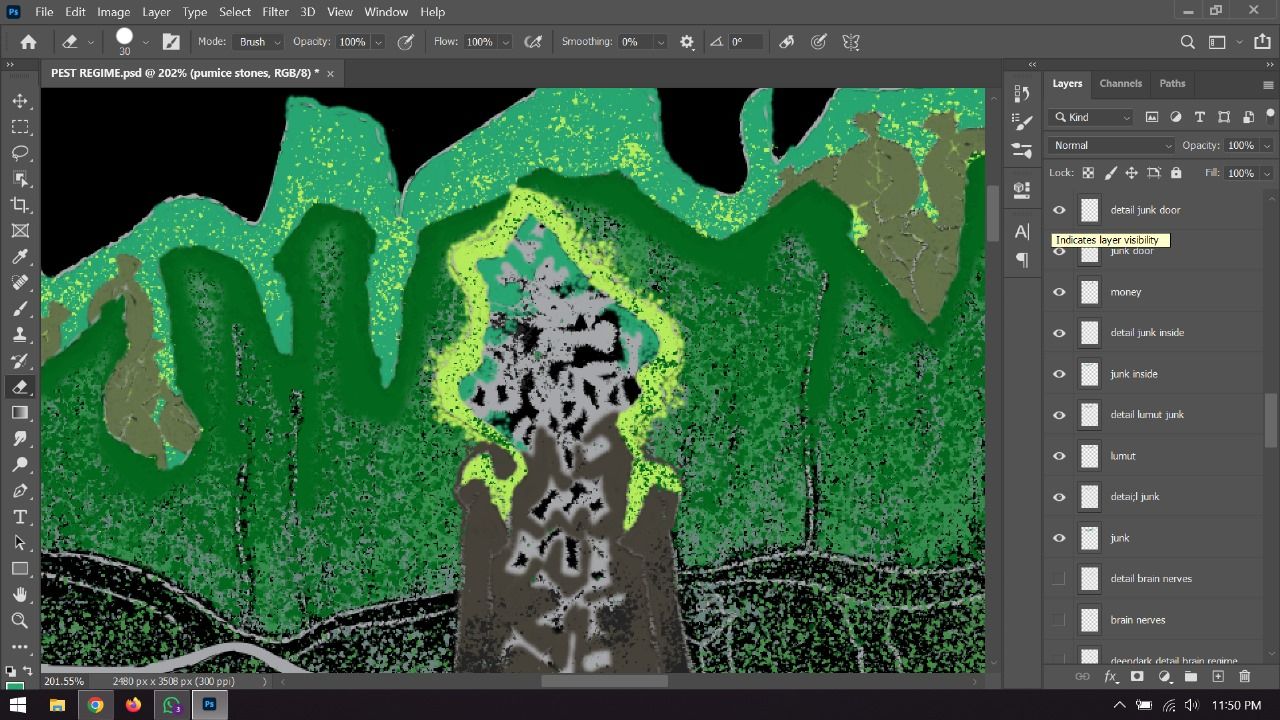Hide the money layer
Image resolution: width=1280 pixels, height=720 pixels.
pyautogui.click(x=1059, y=292)
